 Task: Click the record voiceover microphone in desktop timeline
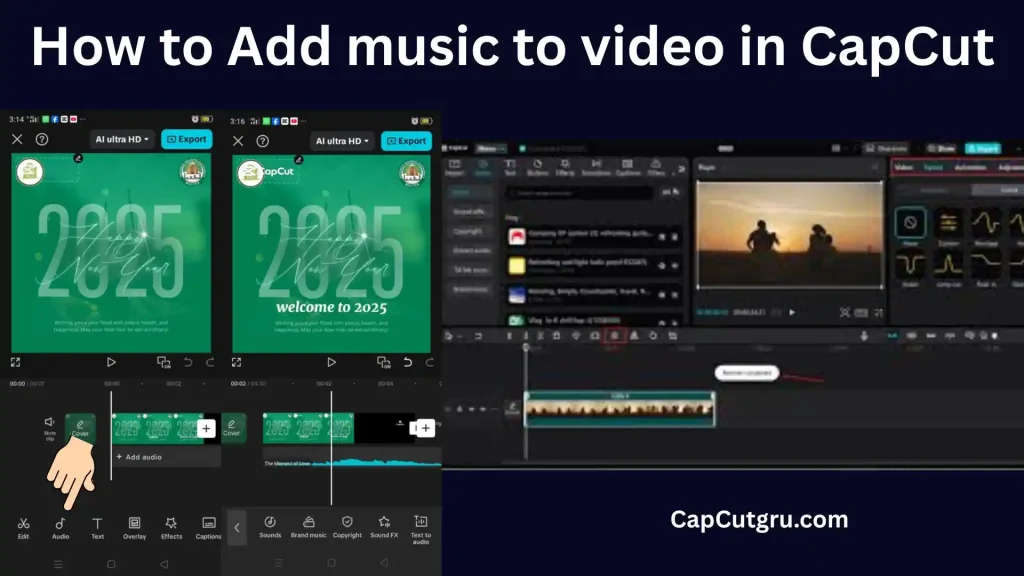pyautogui.click(x=864, y=336)
